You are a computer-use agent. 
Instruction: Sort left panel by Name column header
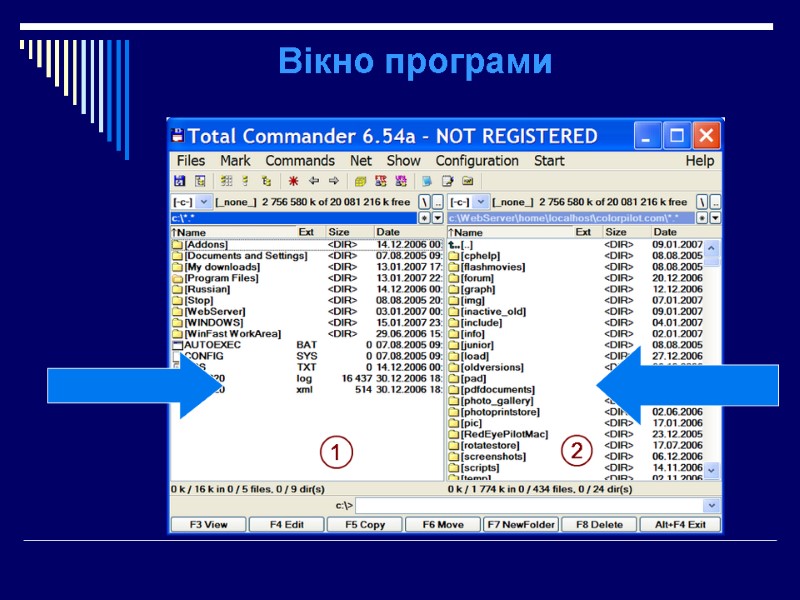233,232
